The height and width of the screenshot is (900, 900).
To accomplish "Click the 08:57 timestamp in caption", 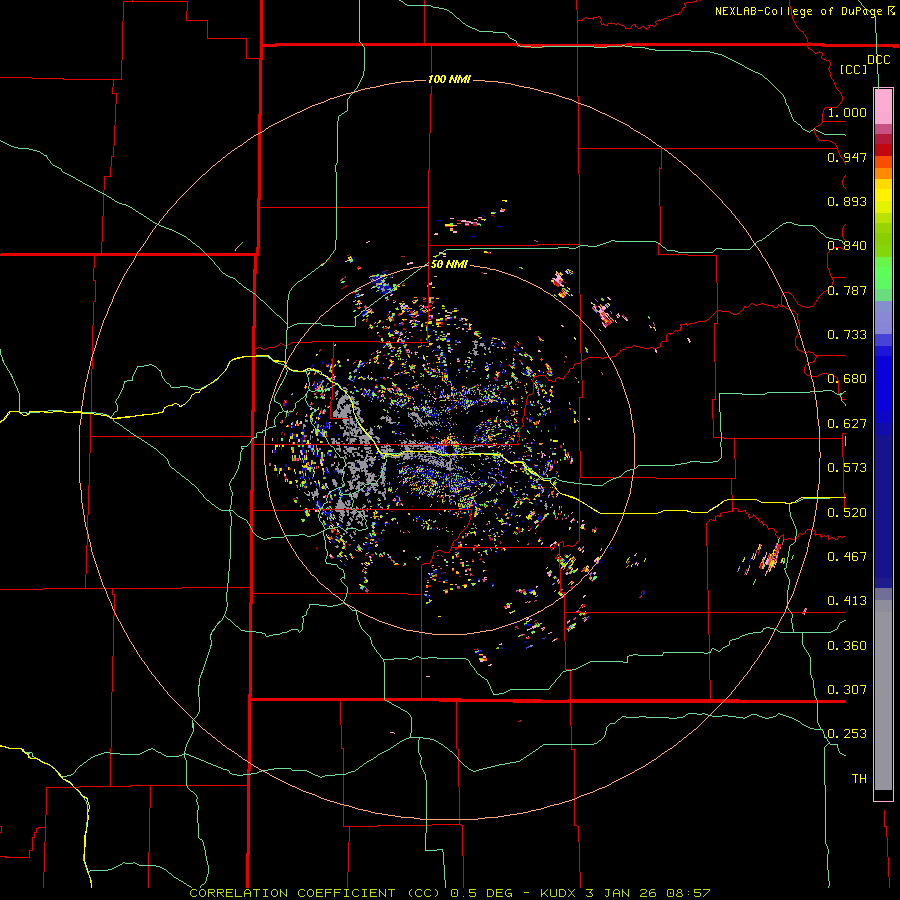I will point(688,893).
